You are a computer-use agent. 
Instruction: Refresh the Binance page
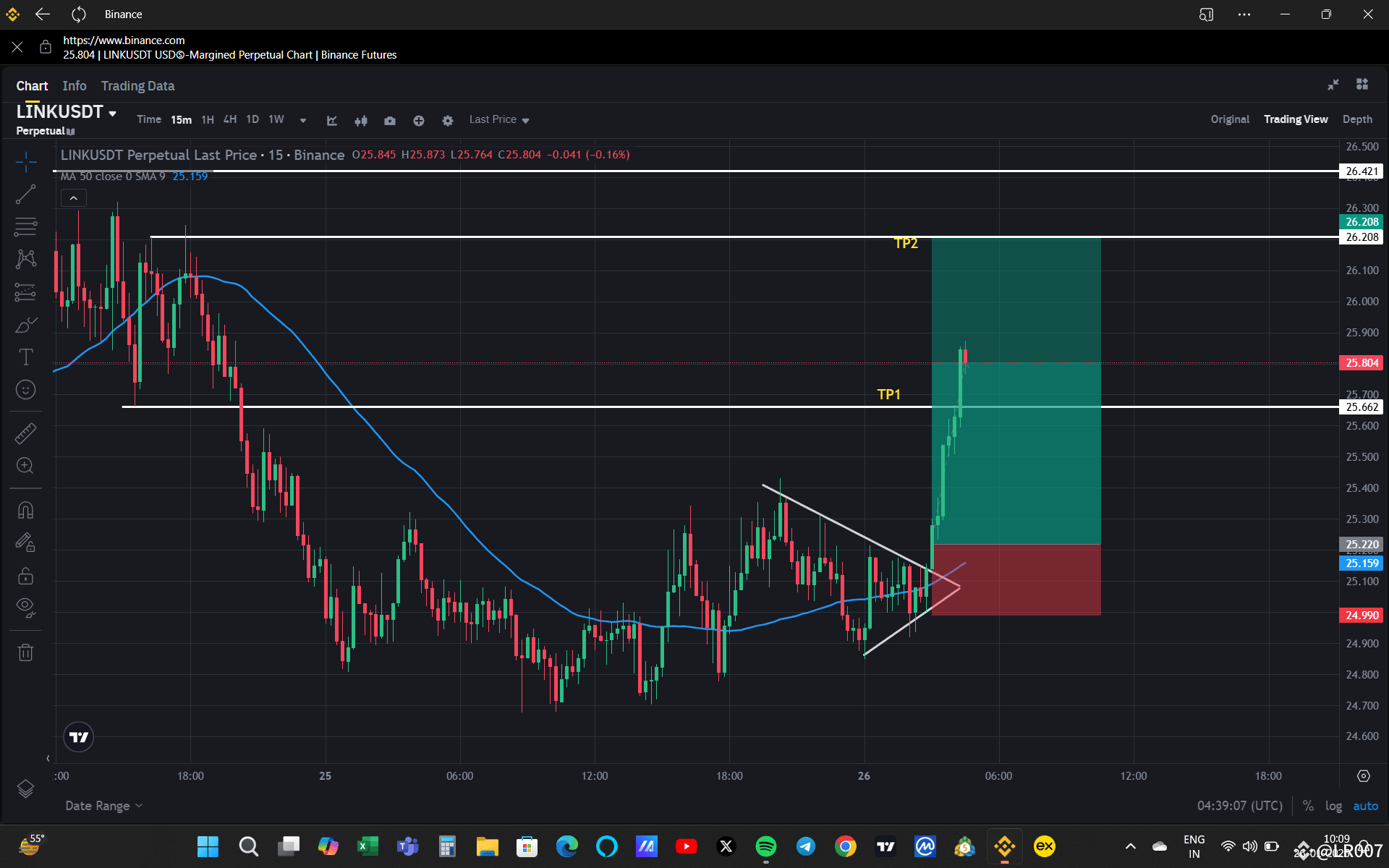pos(79,14)
